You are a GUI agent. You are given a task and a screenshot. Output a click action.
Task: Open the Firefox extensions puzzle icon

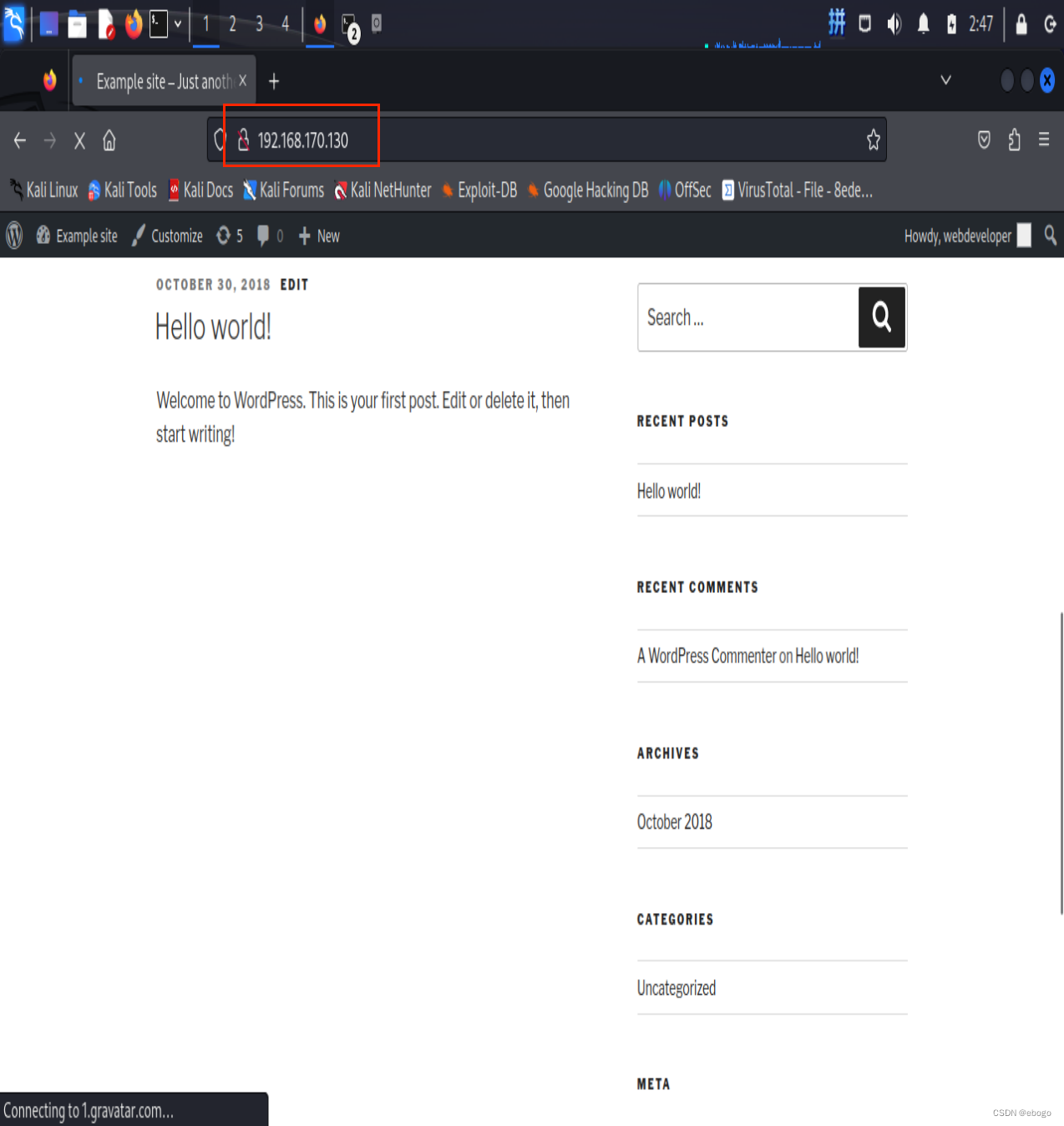point(1014,139)
